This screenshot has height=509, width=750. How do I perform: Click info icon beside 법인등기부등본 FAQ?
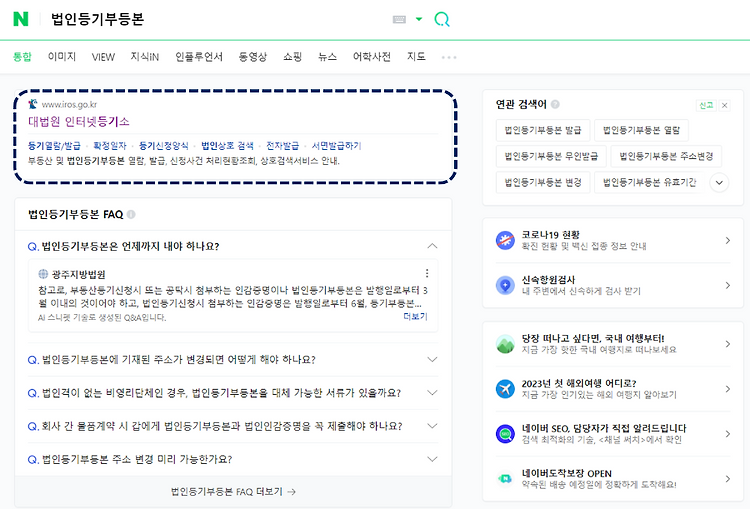click(131, 214)
